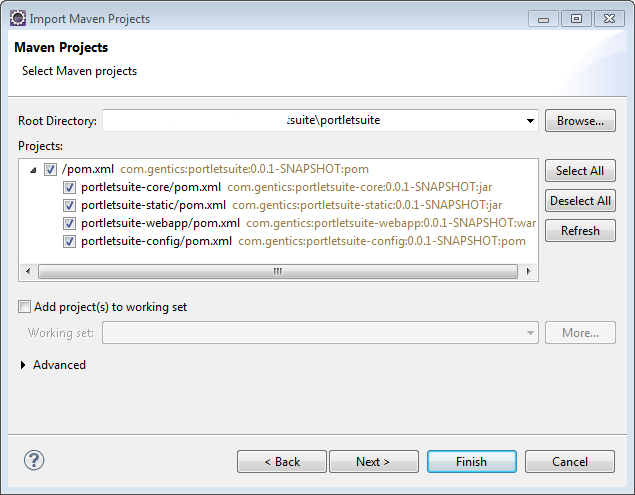Select the portletsuite-static/pom.xml row
Viewport: 635px width, 495px height.
pyautogui.click(x=153, y=205)
